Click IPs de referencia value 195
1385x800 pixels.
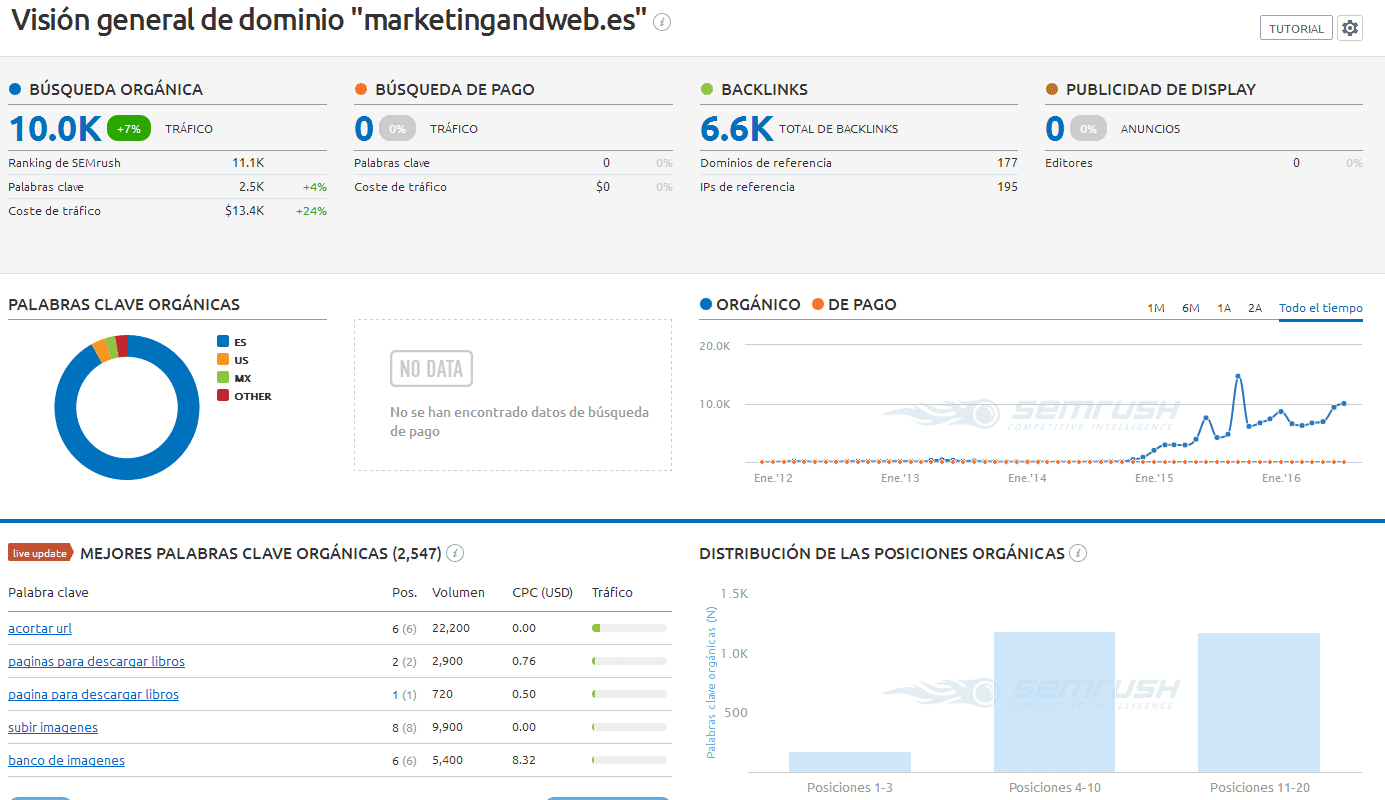click(1007, 187)
